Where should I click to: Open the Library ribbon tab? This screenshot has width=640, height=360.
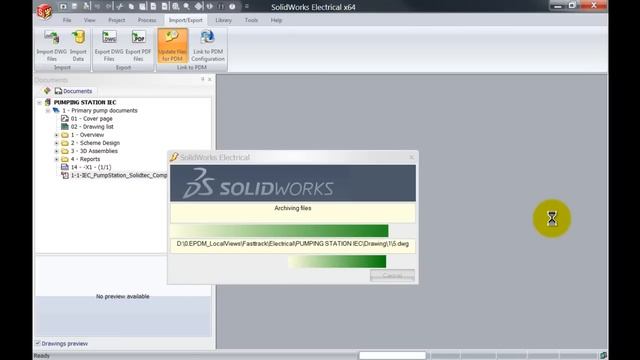click(223, 20)
